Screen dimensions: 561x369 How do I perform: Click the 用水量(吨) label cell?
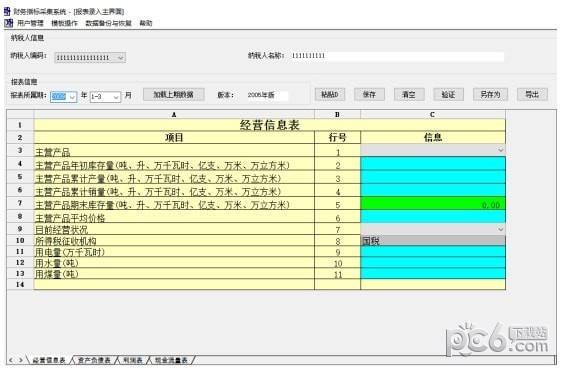tap(174, 262)
